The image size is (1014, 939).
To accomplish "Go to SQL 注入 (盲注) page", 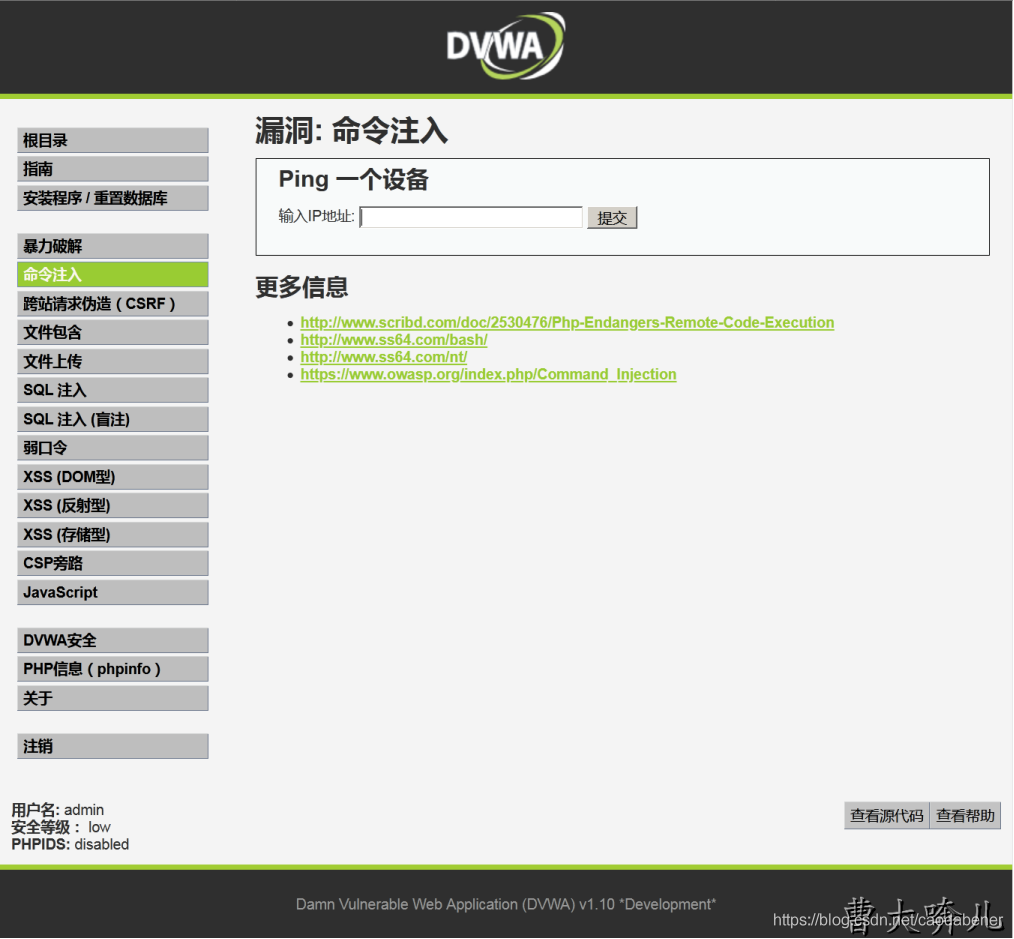I will pos(113,419).
